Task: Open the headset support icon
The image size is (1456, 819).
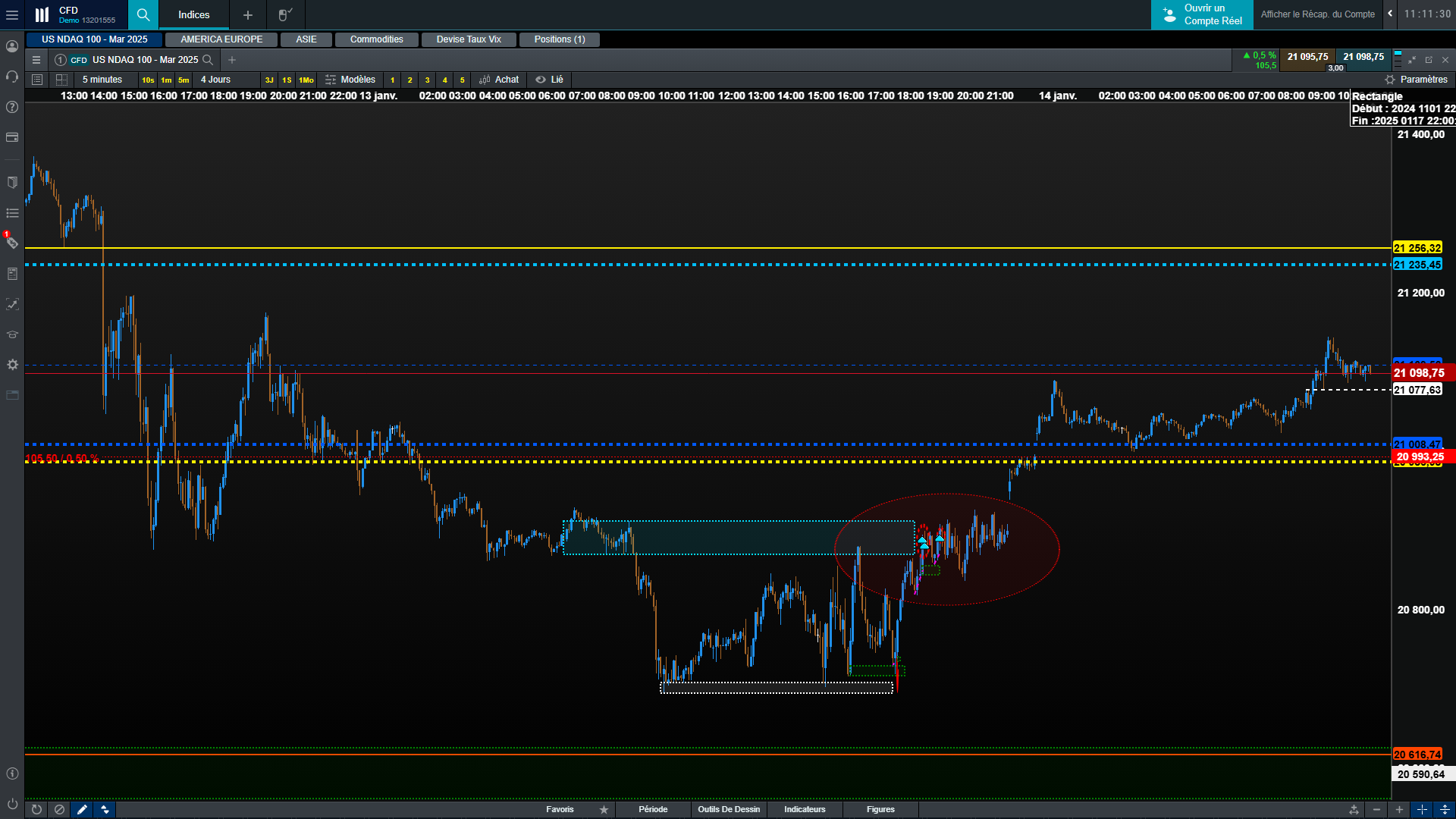Action: (12, 77)
